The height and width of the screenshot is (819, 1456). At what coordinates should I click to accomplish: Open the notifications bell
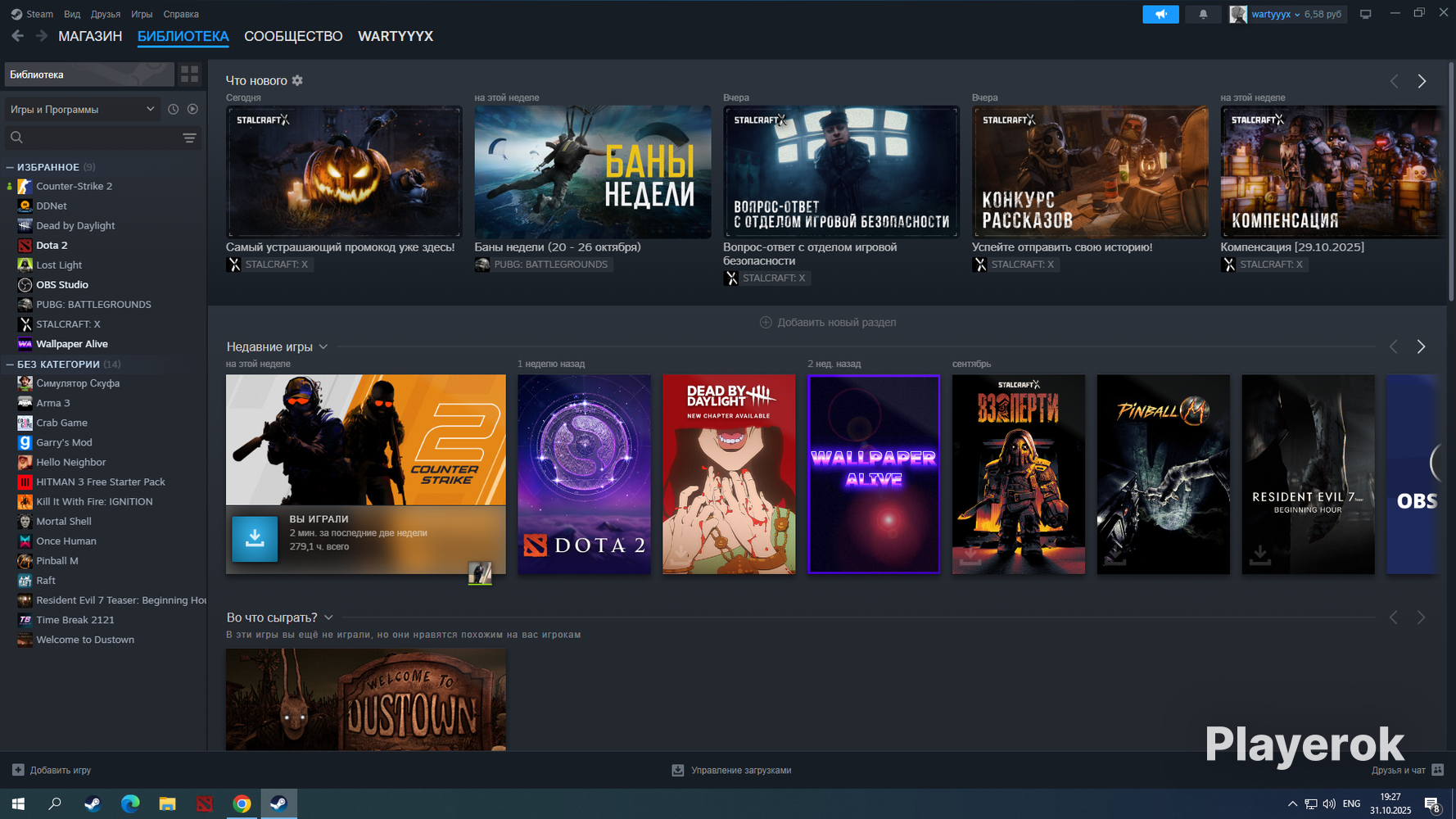(1203, 14)
